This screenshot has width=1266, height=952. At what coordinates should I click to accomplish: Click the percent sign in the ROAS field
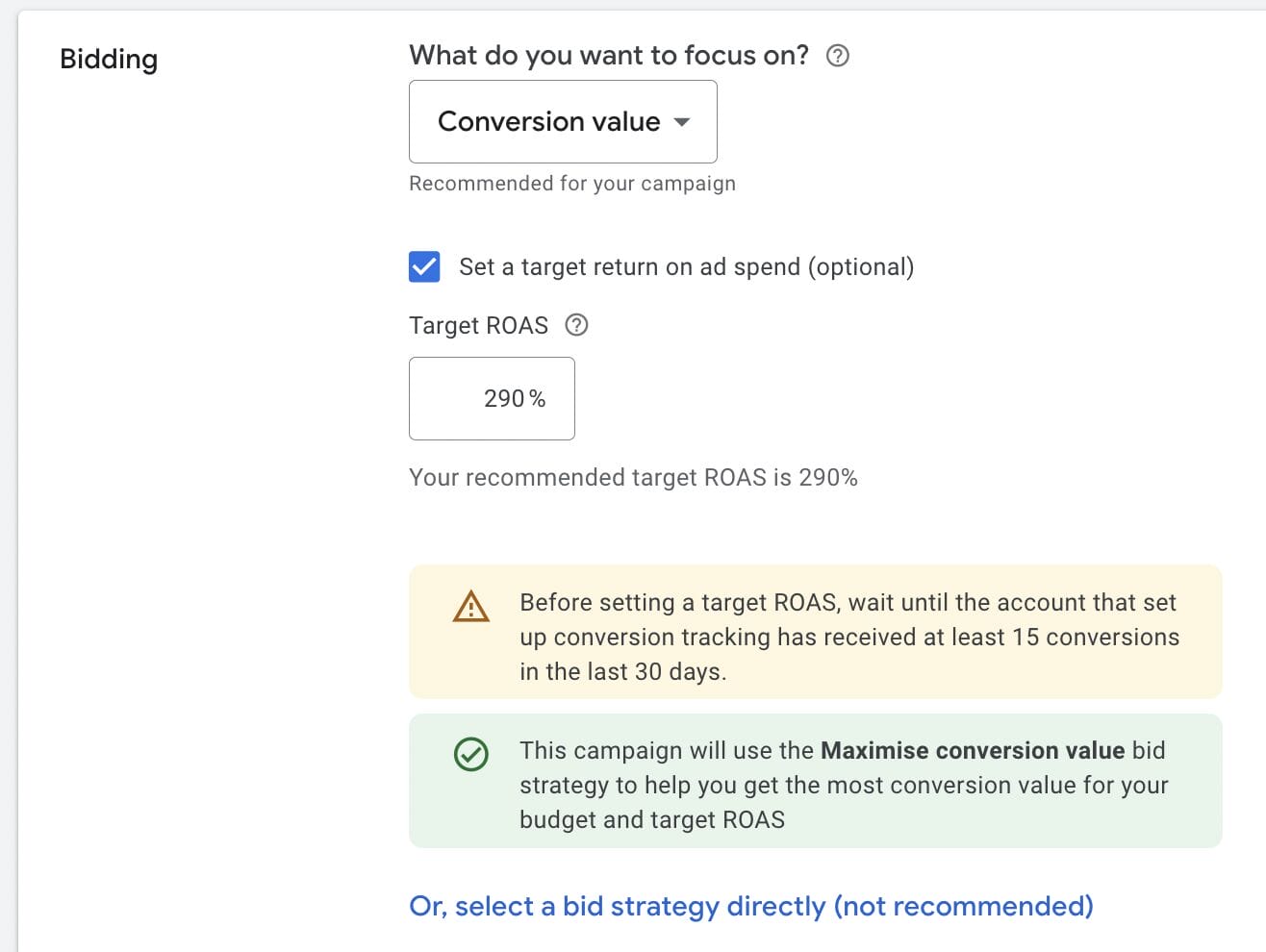[538, 398]
